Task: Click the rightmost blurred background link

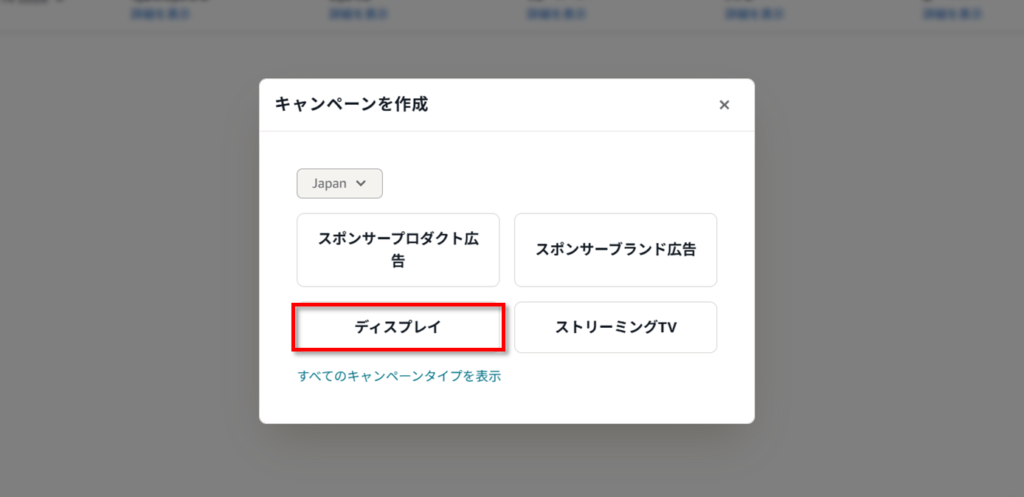Action: (952, 14)
